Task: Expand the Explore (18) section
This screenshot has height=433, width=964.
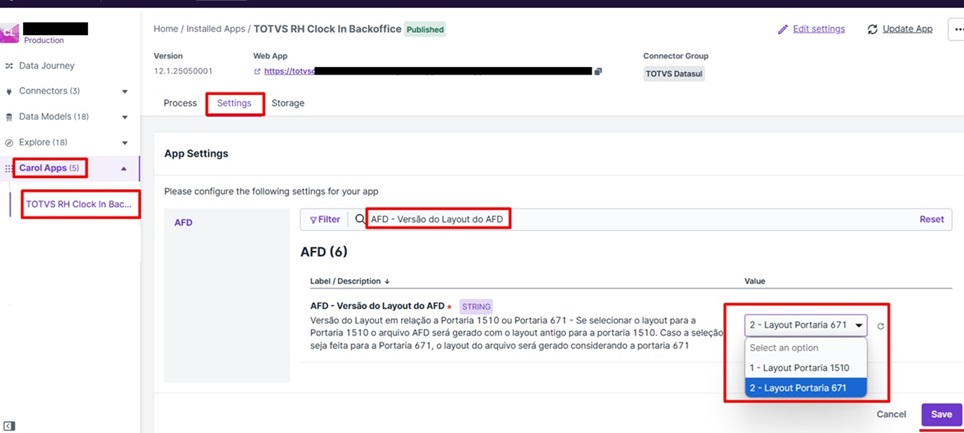Action: tap(125, 143)
